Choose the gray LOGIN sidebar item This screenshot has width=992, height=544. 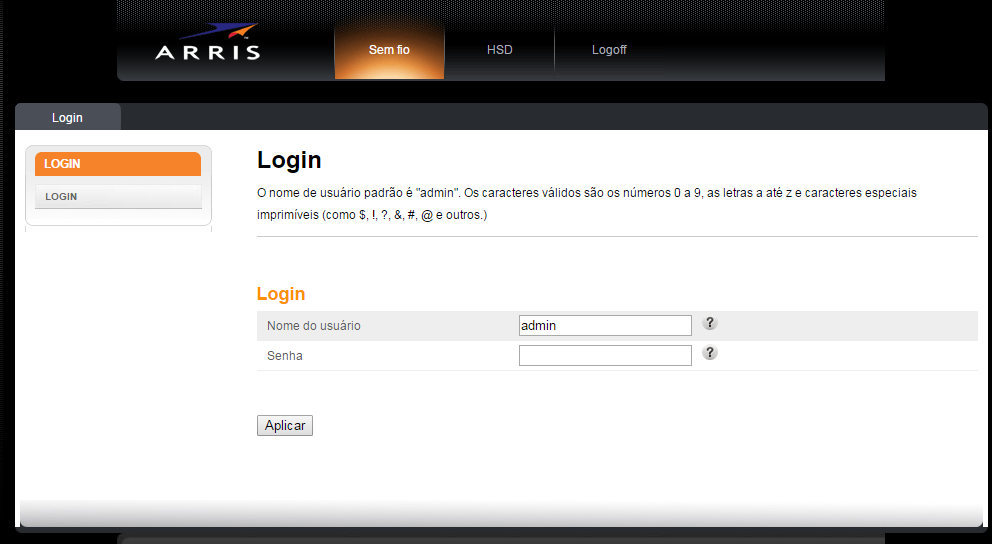118,197
